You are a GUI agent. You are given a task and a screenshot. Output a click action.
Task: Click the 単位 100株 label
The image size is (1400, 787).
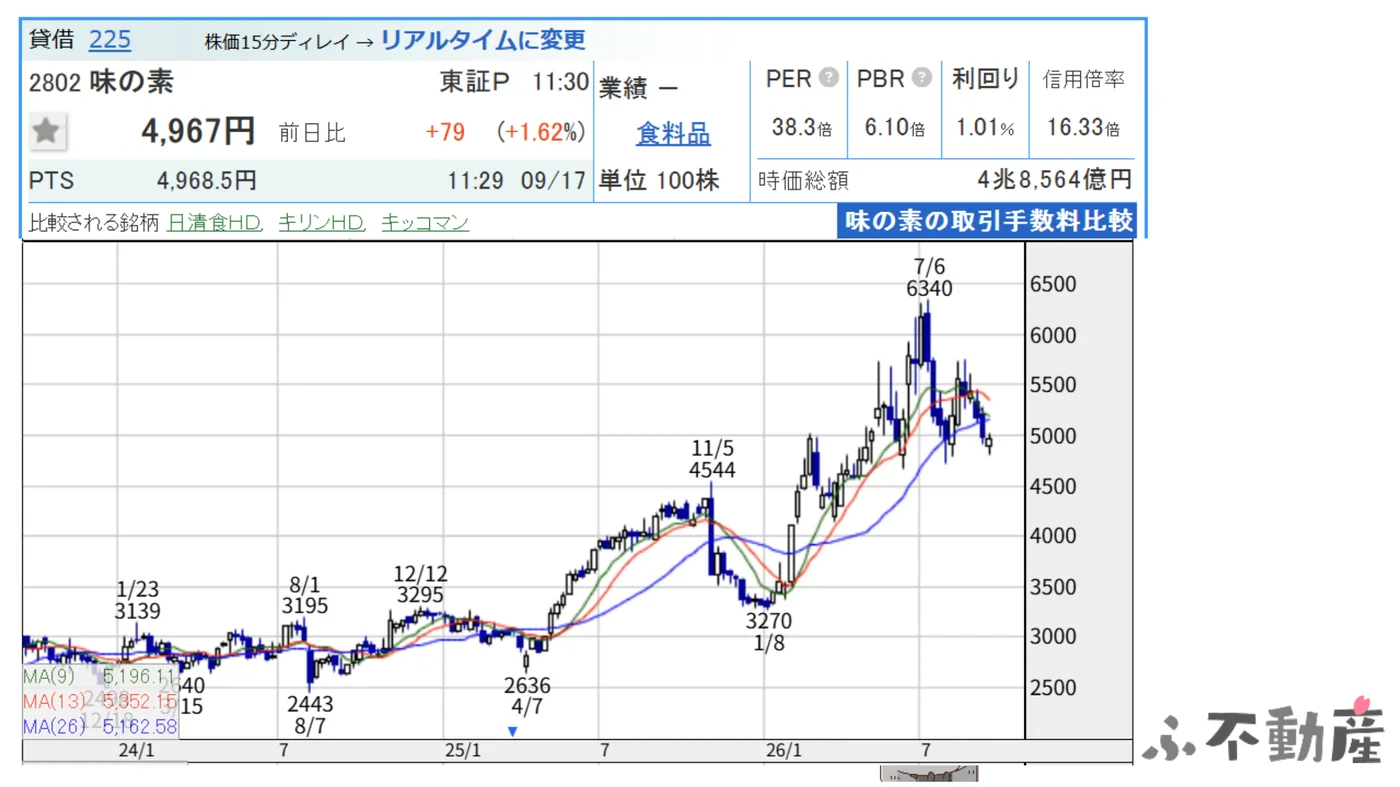659,181
